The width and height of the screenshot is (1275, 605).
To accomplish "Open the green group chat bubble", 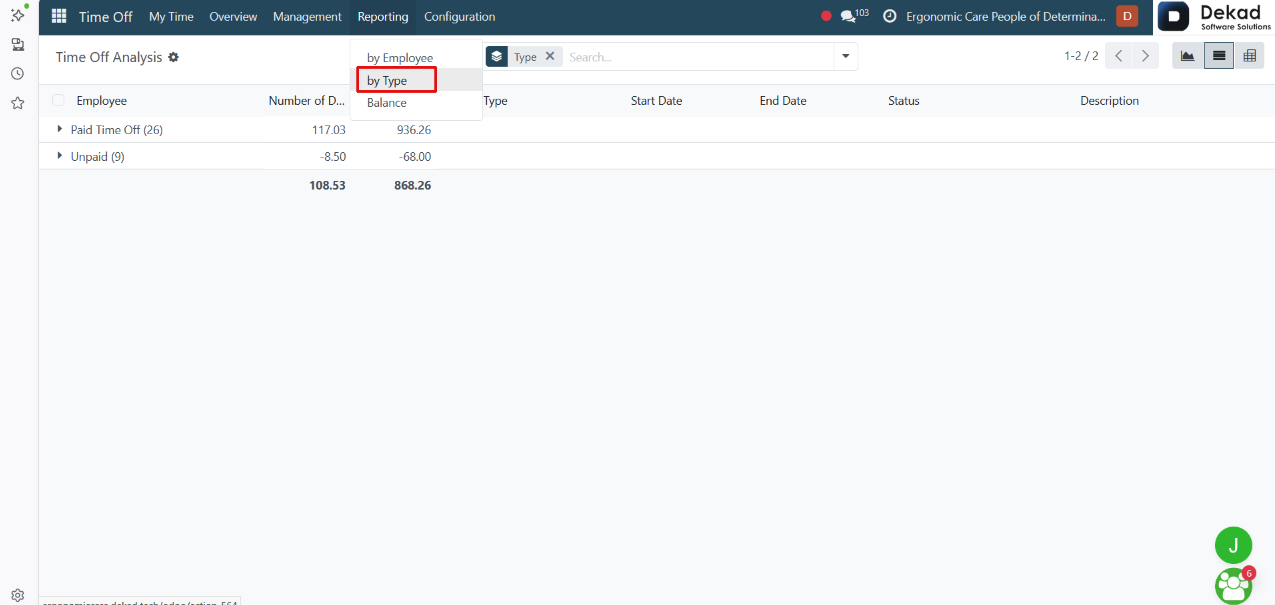I will (1233, 585).
